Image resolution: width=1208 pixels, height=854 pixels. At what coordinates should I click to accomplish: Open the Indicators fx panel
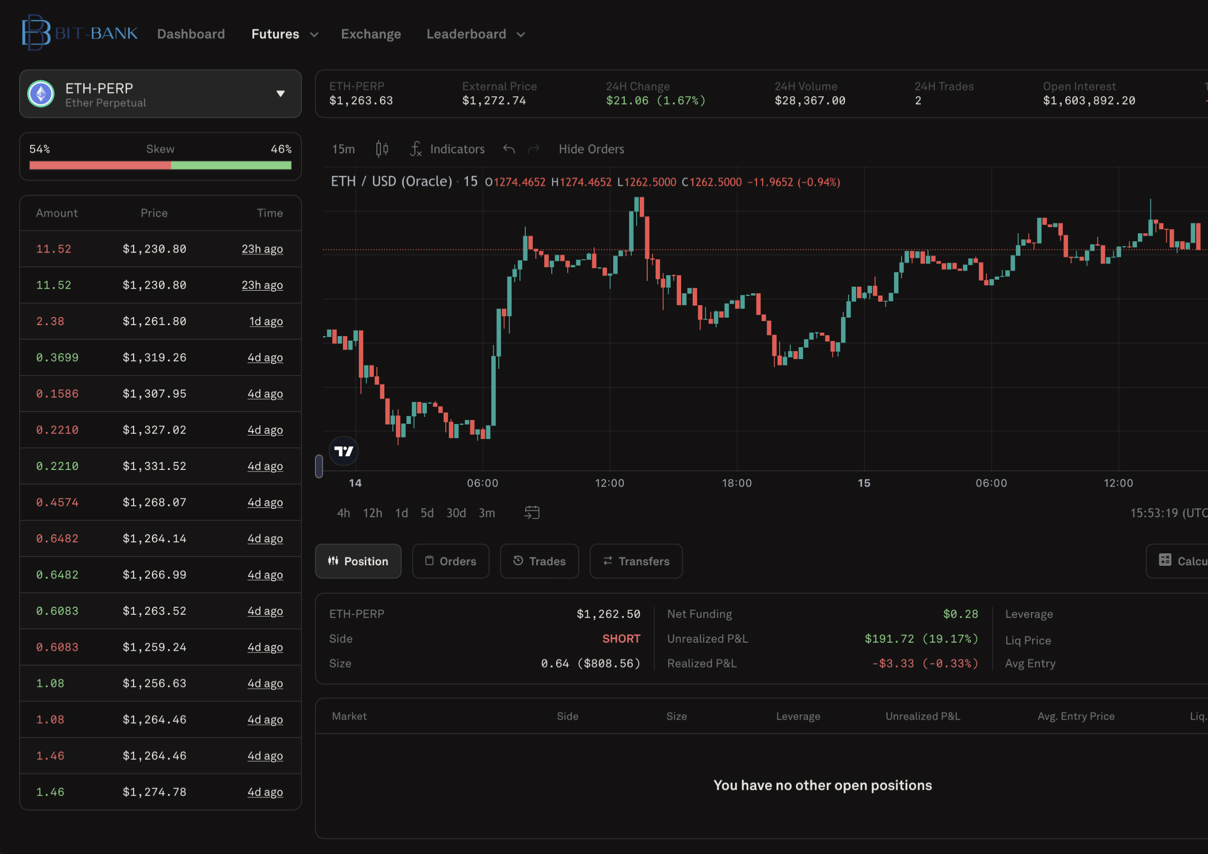point(446,148)
